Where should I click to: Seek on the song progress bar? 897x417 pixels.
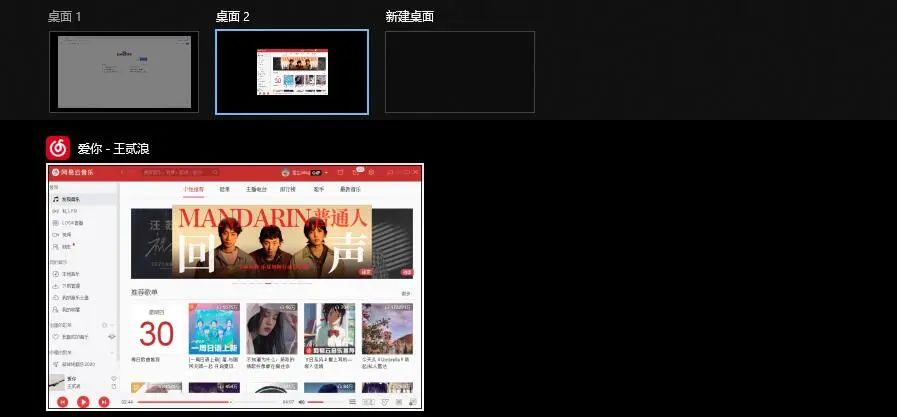(x=208, y=402)
